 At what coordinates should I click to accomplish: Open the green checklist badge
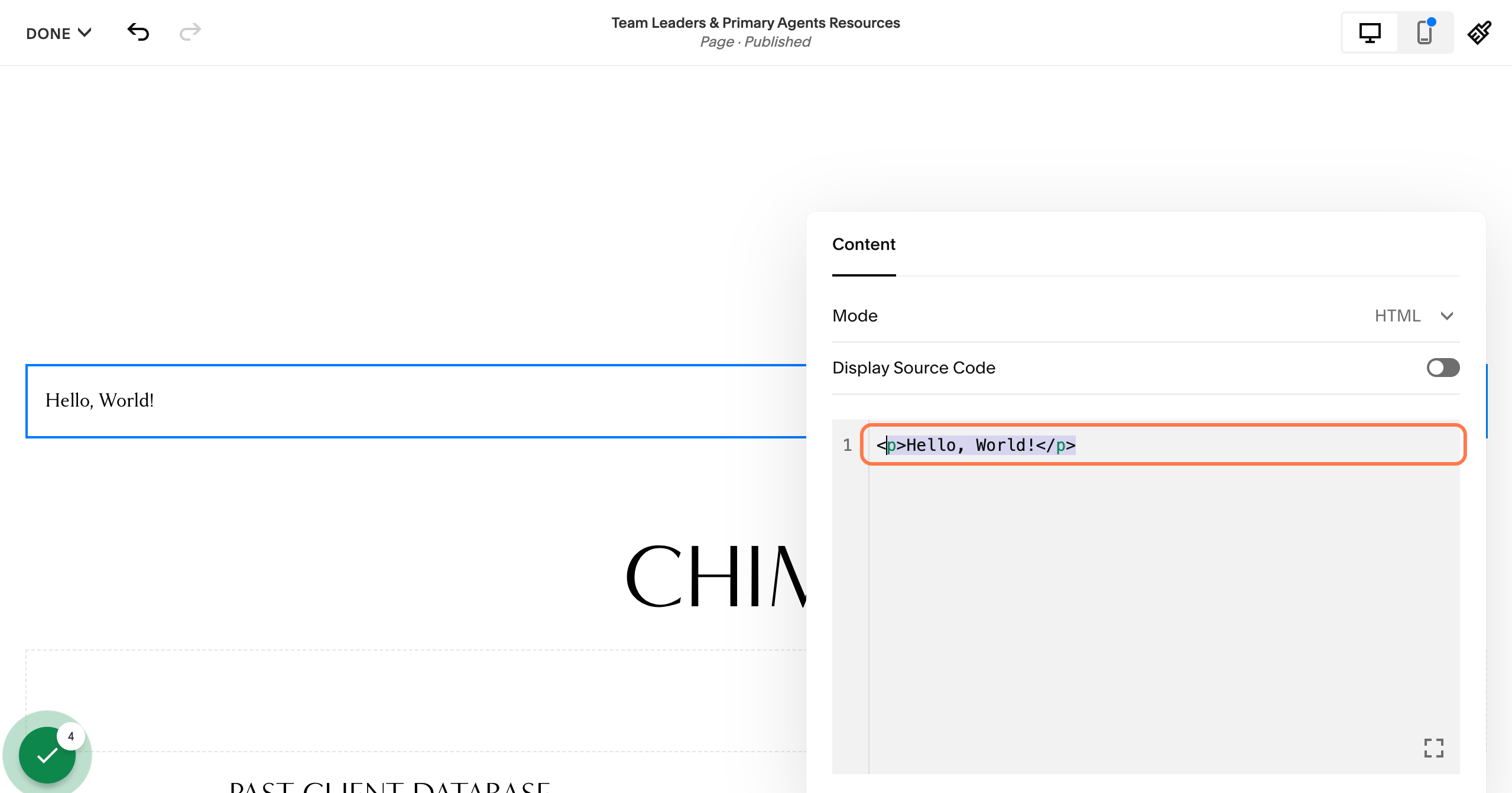click(47, 755)
